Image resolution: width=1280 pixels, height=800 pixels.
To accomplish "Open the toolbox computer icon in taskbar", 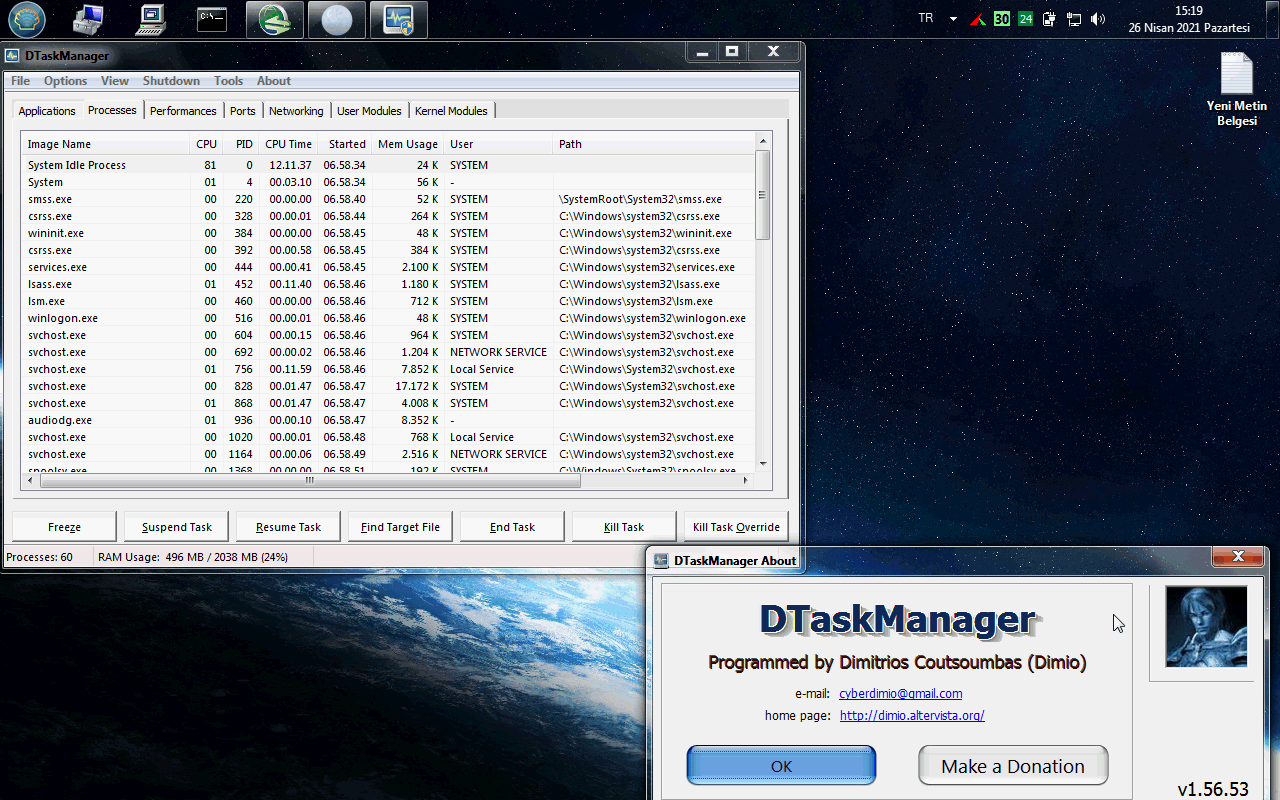I will coord(89,19).
